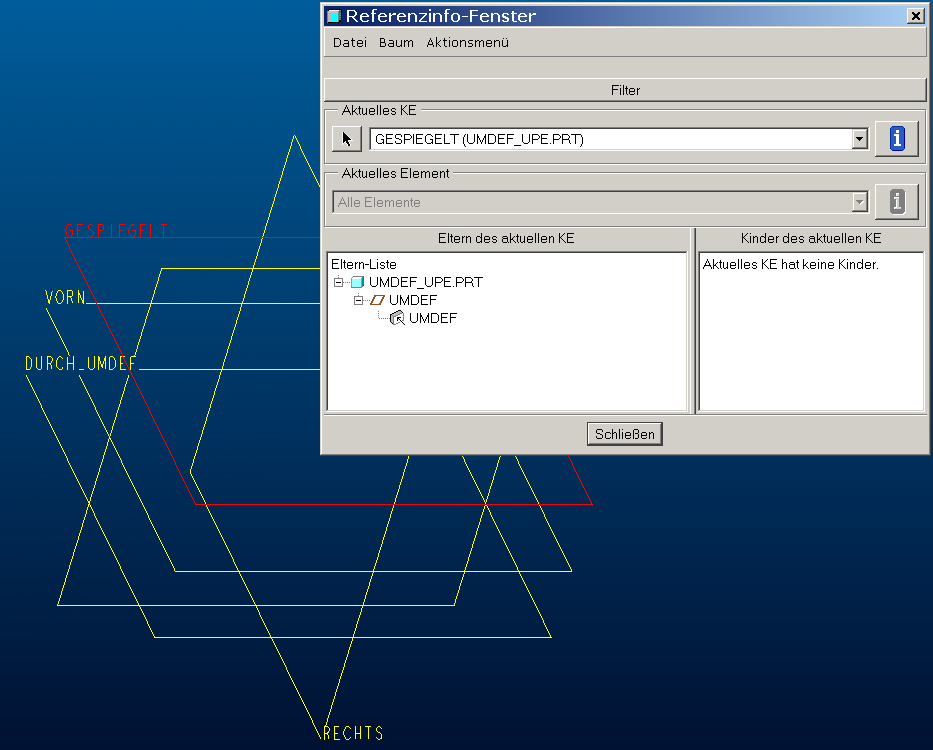Select the DURCH_UMDEF plane label
The width and height of the screenshot is (933, 750).
click(81, 363)
